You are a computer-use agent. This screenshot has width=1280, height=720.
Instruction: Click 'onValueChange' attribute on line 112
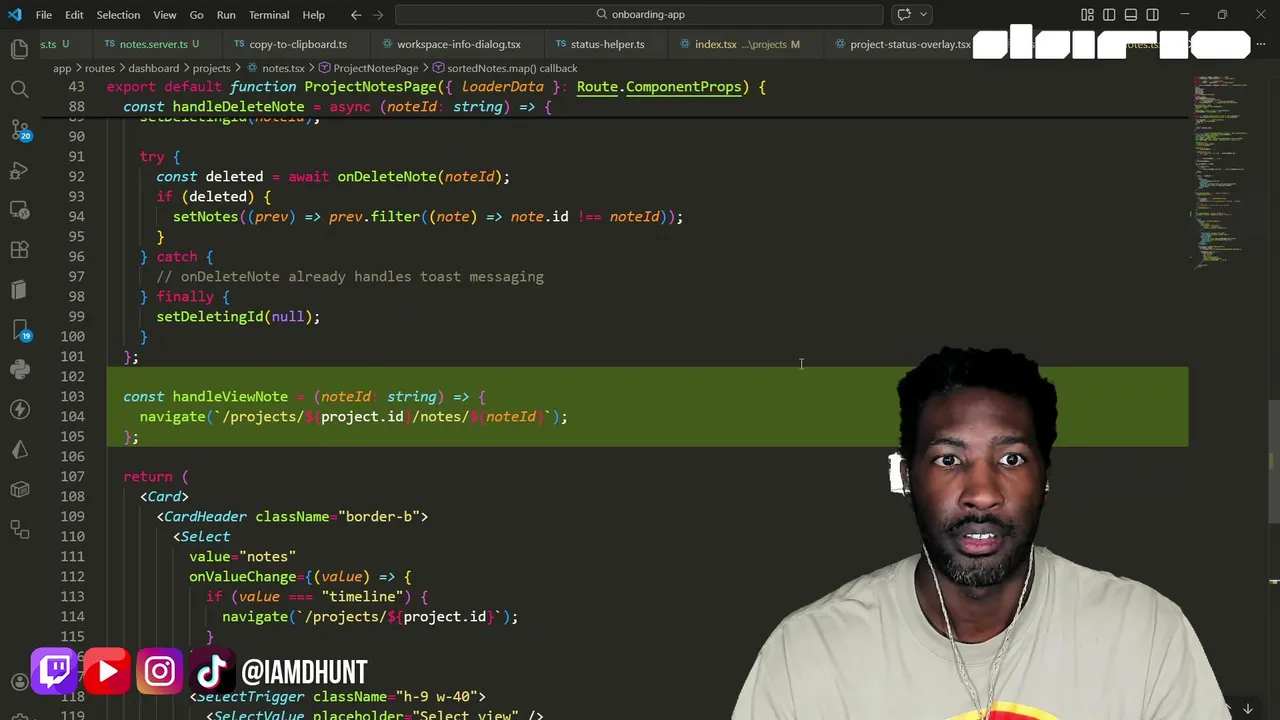(x=242, y=576)
